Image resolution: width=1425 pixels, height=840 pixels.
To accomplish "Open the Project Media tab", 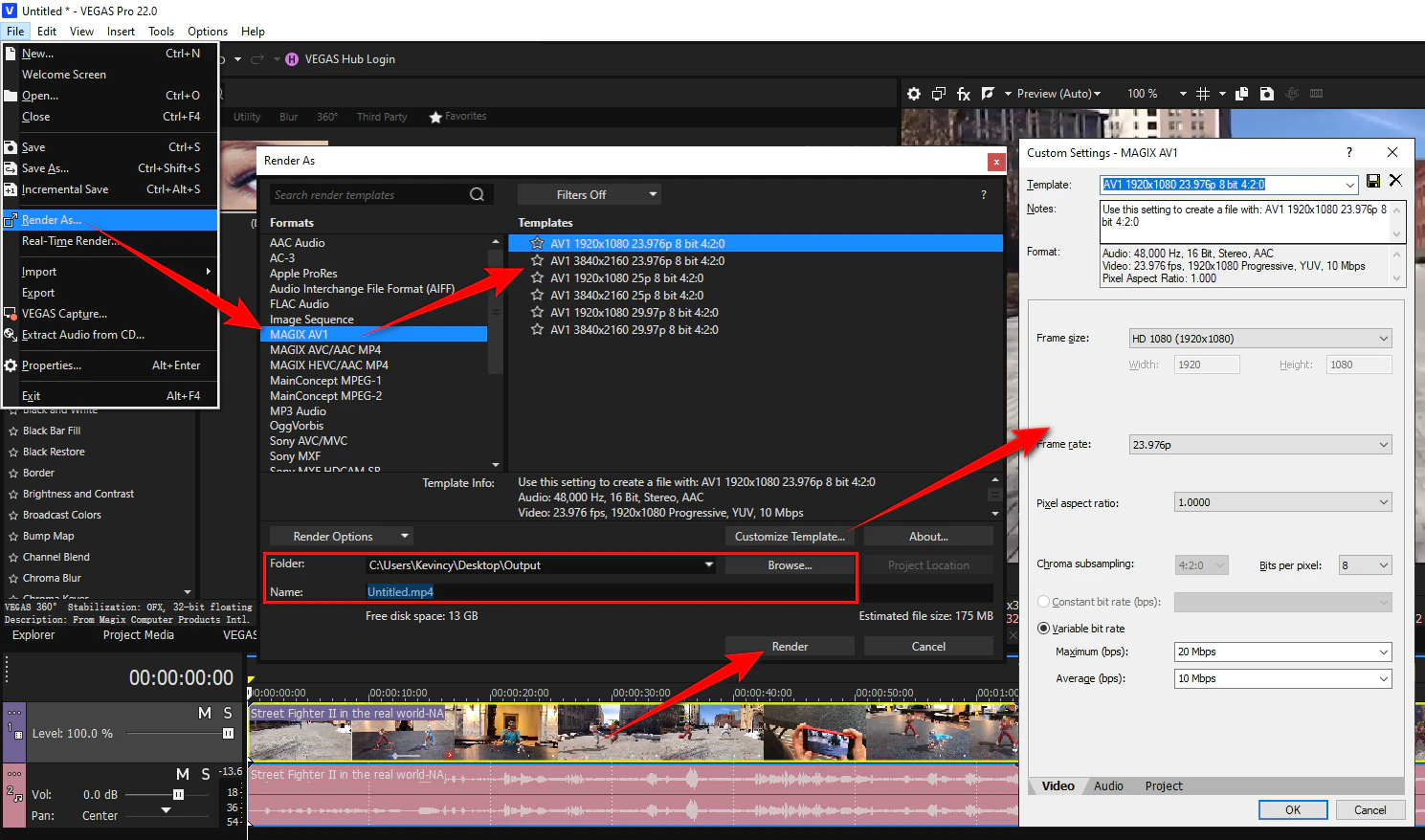I will point(139,635).
